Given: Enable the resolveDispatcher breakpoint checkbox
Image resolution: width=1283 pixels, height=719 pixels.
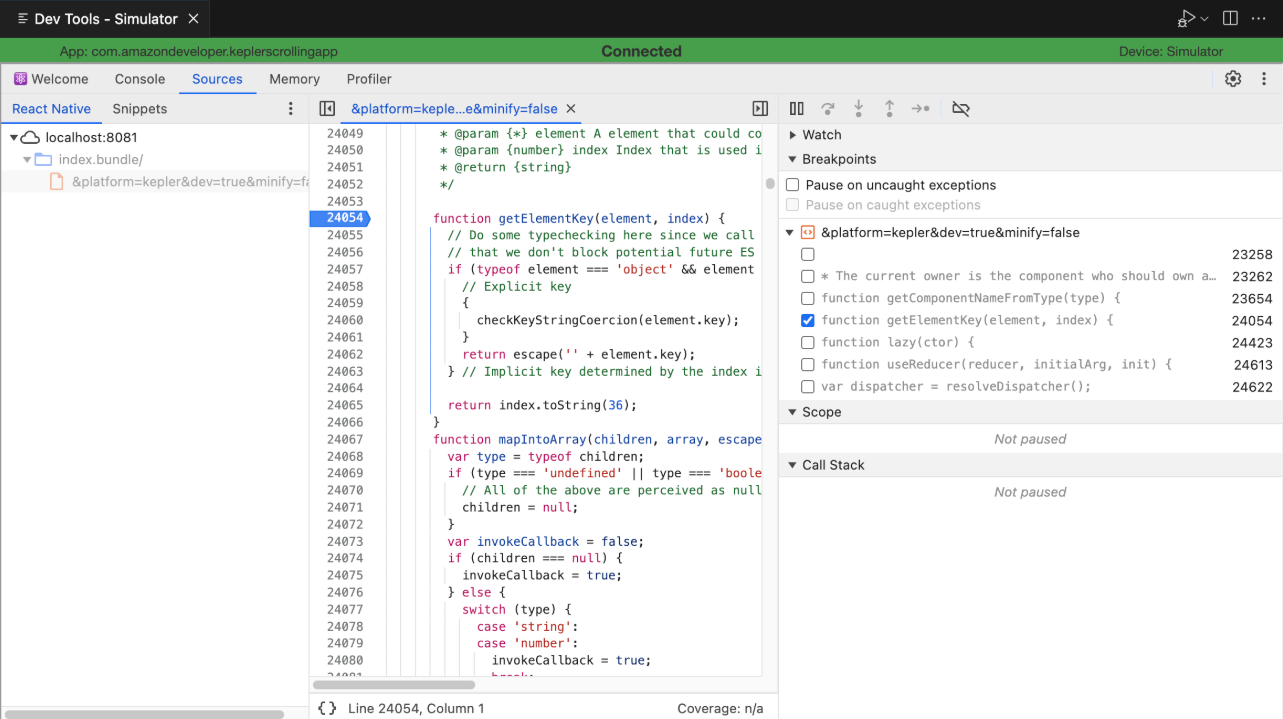Looking at the screenshot, I should click(x=808, y=386).
